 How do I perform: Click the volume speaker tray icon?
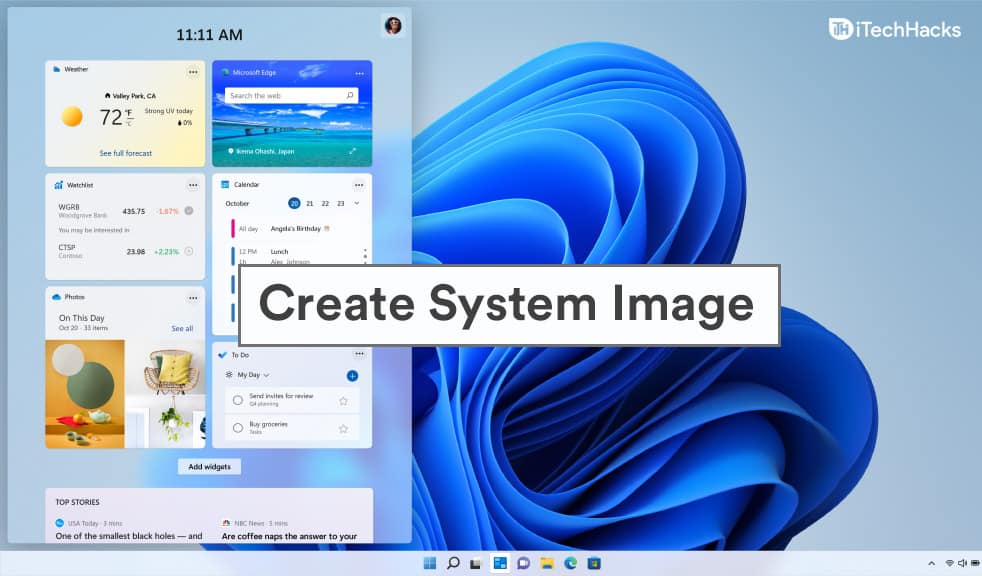[x=962, y=563]
